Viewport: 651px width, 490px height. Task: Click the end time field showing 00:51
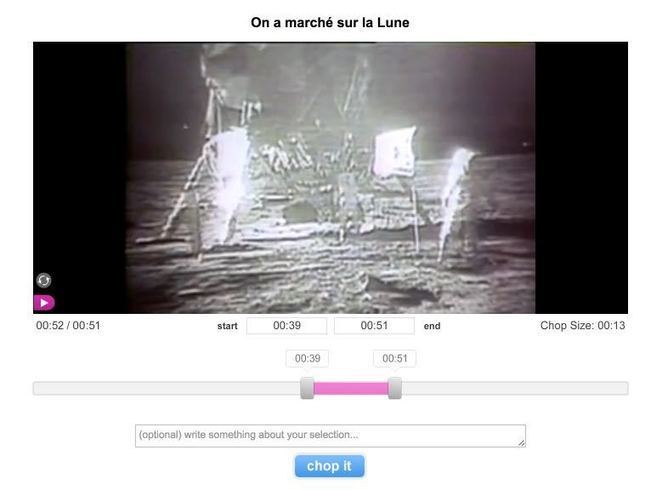click(374, 326)
